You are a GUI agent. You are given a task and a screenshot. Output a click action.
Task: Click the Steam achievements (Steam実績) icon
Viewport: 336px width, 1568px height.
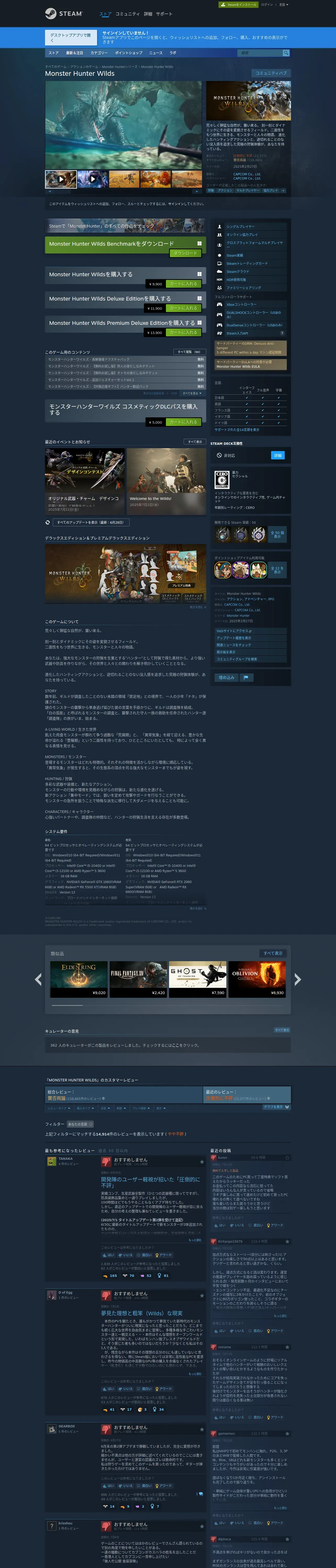click(220, 256)
